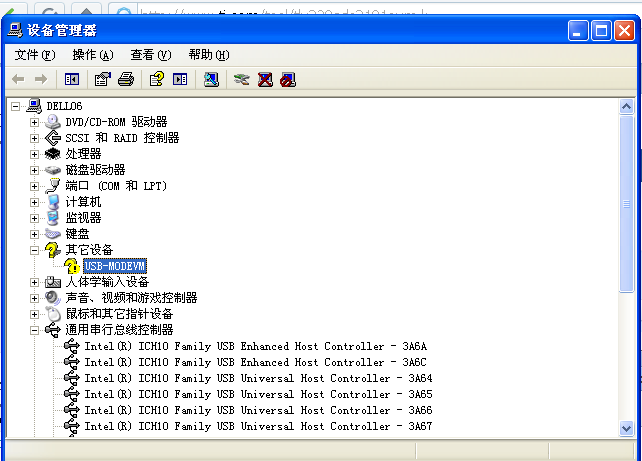
Task: Click the SCSI and RAID controller icon
Action: click(x=53, y=138)
